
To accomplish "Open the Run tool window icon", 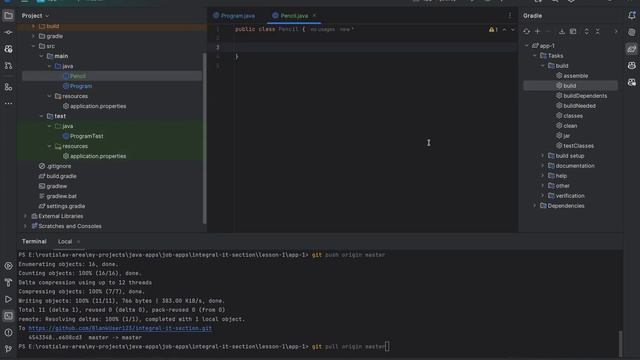I will click(x=8, y=299).
